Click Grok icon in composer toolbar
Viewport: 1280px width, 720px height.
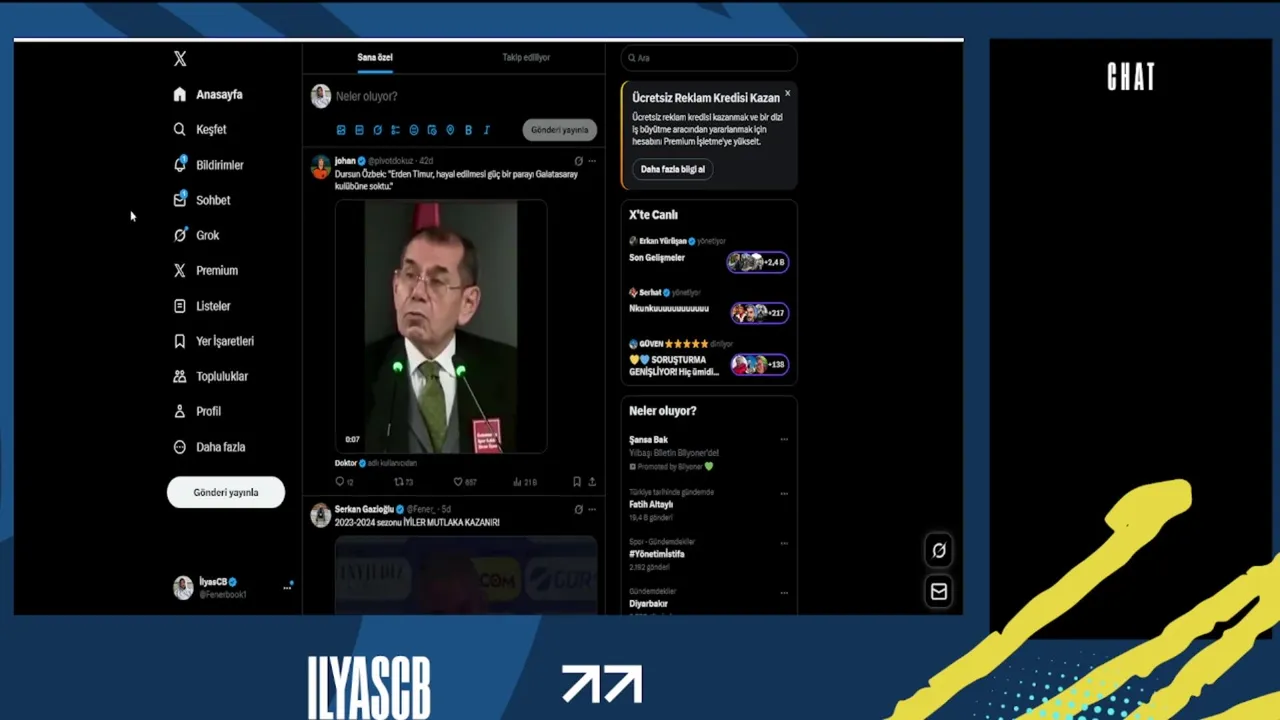pos(377,130)
